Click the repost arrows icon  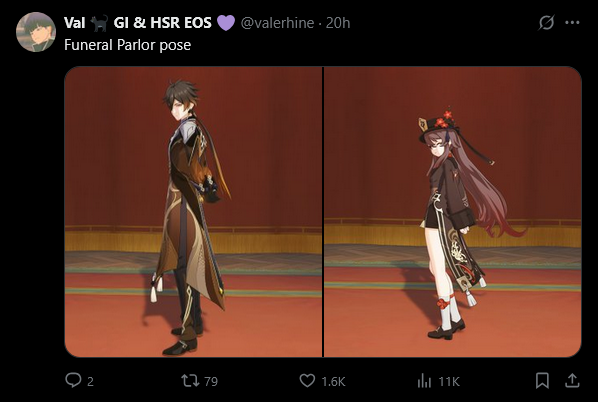(x=190, y=381)
